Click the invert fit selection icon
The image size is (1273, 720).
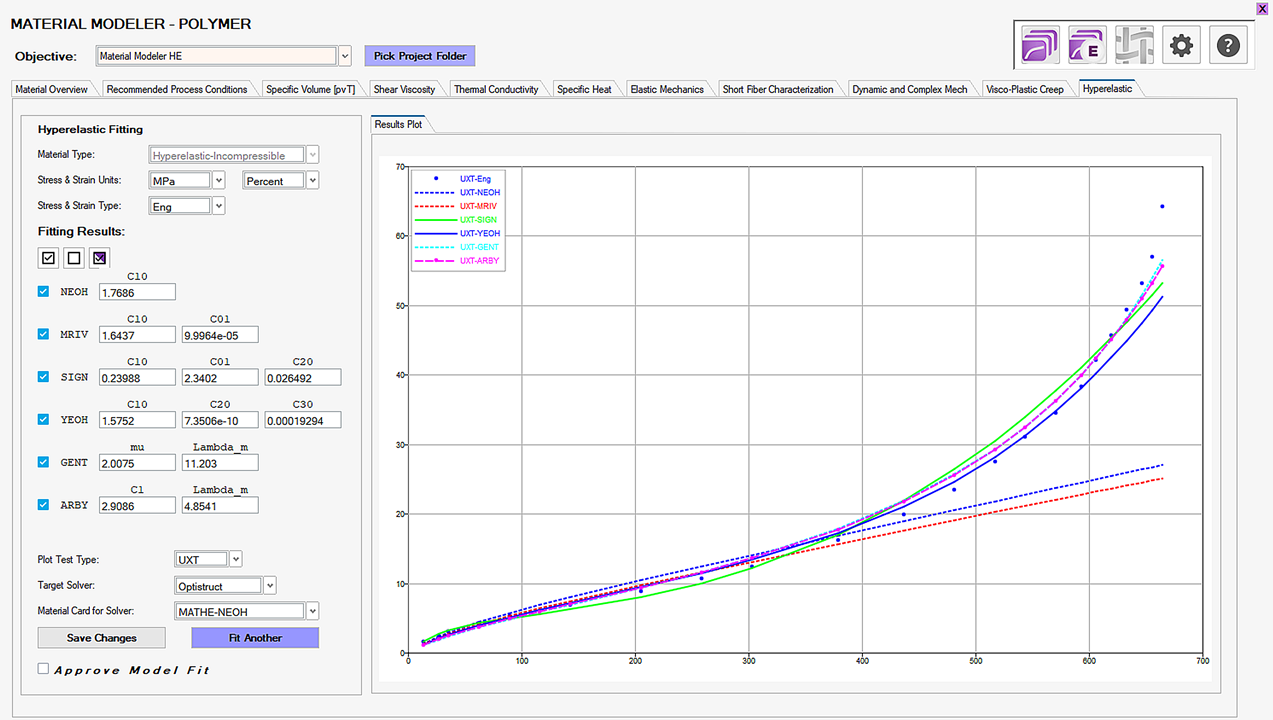[x=99, y=259]
